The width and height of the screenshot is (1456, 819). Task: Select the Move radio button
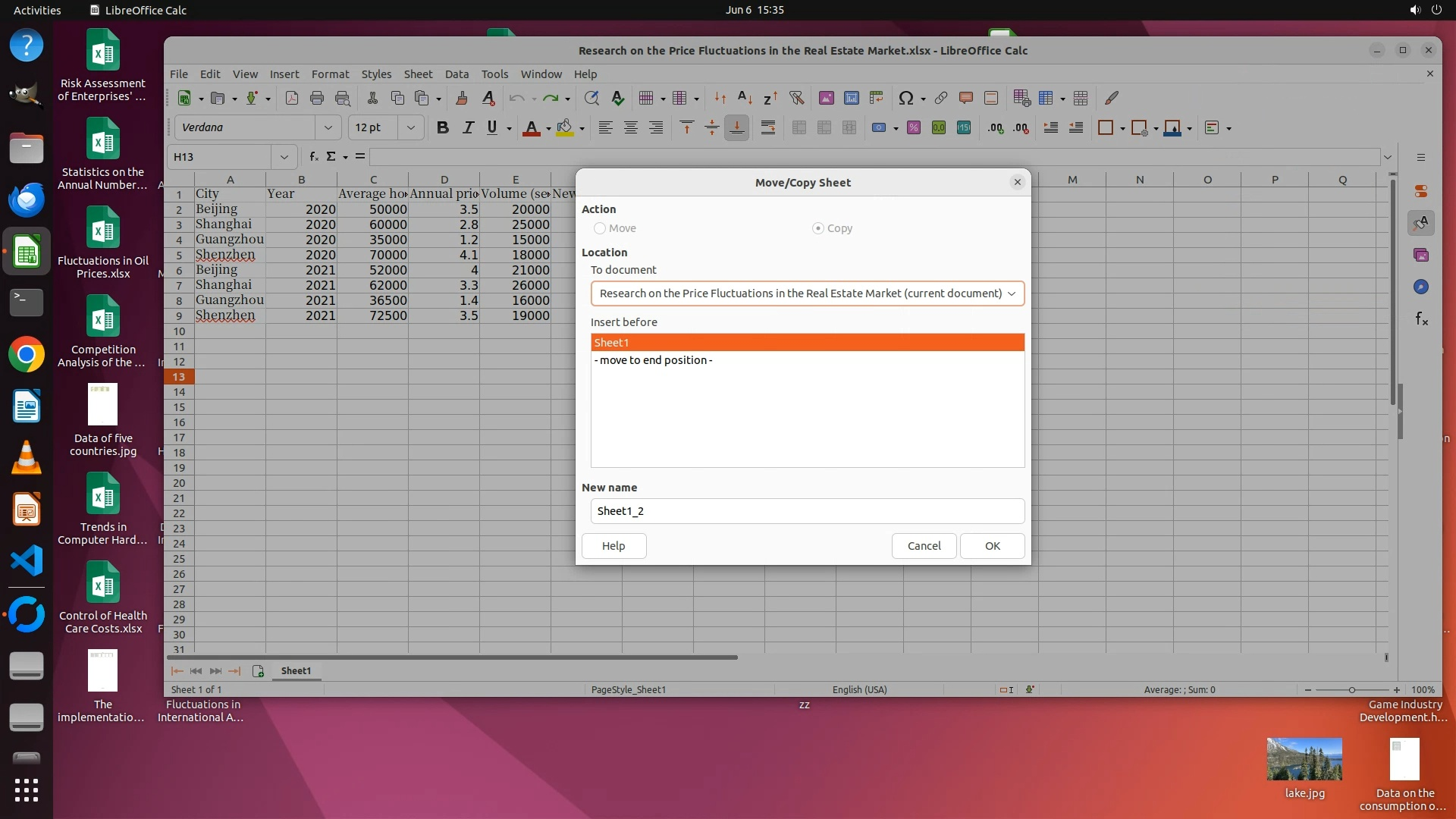coord(600,228)
